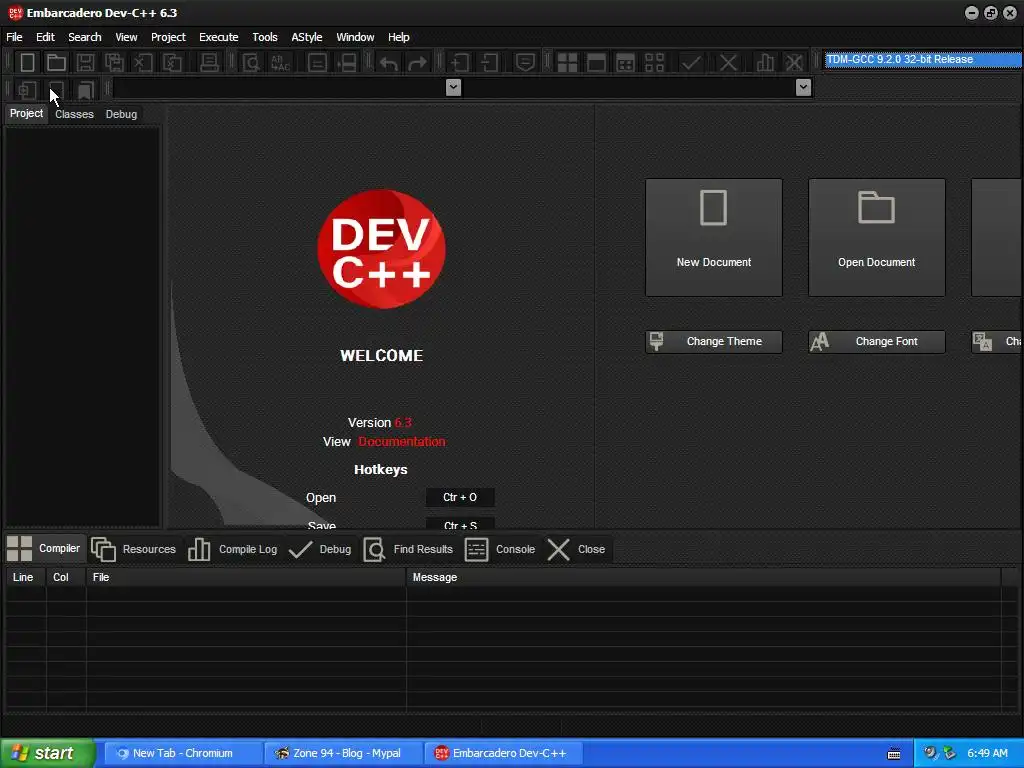Click the Replace text toolbar icon
This screenshot has width=1024, height=768.
coord(280,63)
